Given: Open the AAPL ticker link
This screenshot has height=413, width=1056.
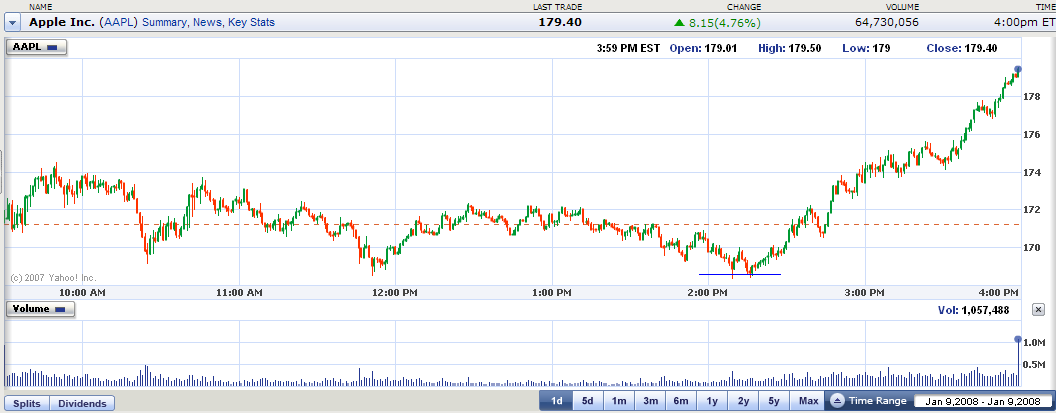Looking at the screenshot, I should [119, 22].
